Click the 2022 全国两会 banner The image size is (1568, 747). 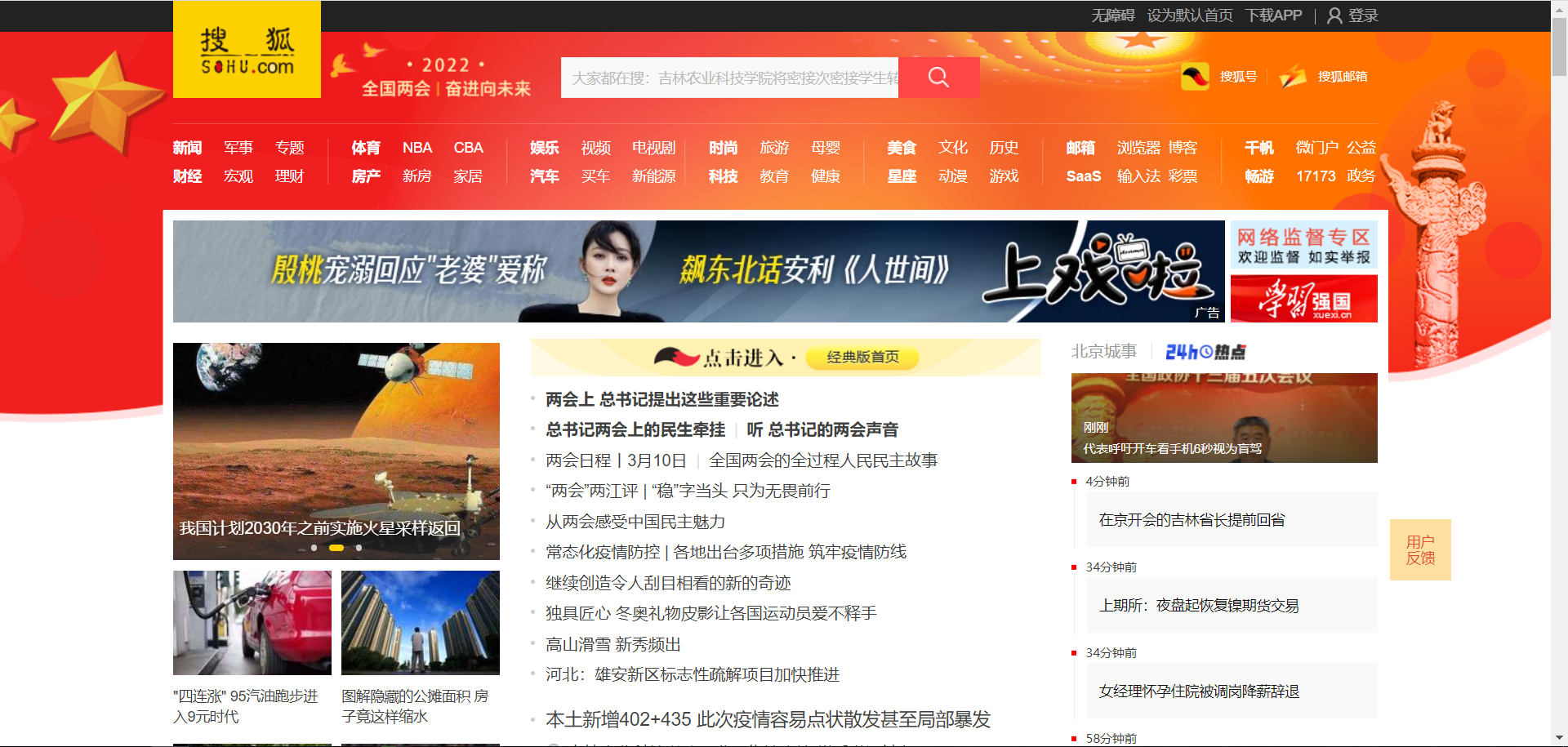coord(446,77)
